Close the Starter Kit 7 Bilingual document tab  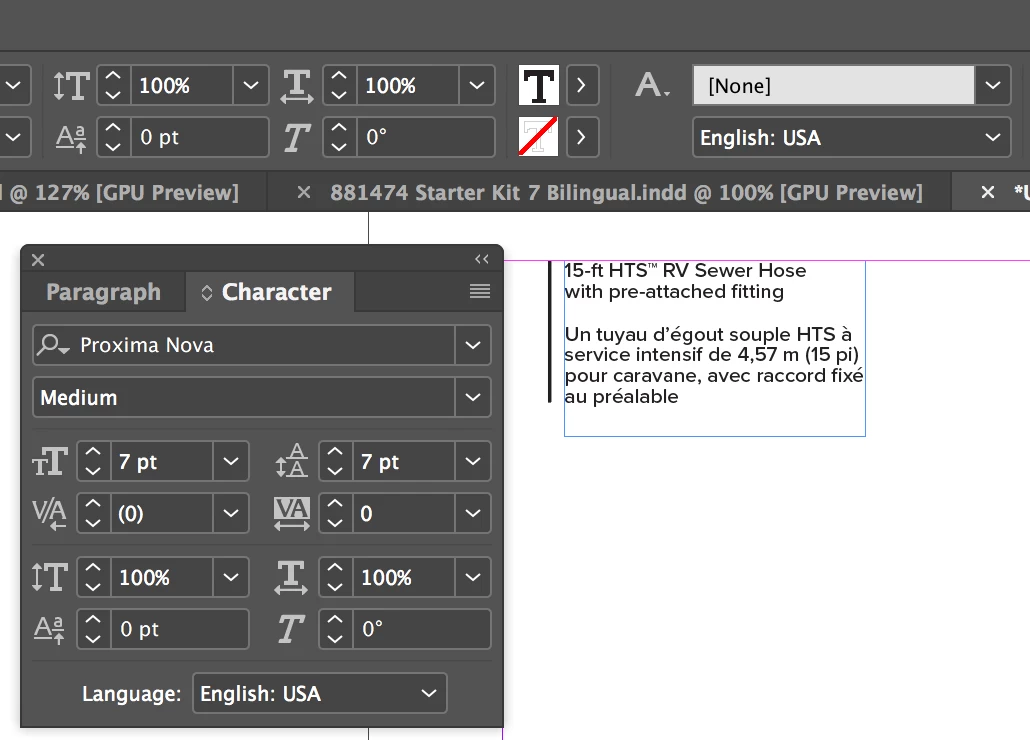pyautogui.click(x=303, y=193)
